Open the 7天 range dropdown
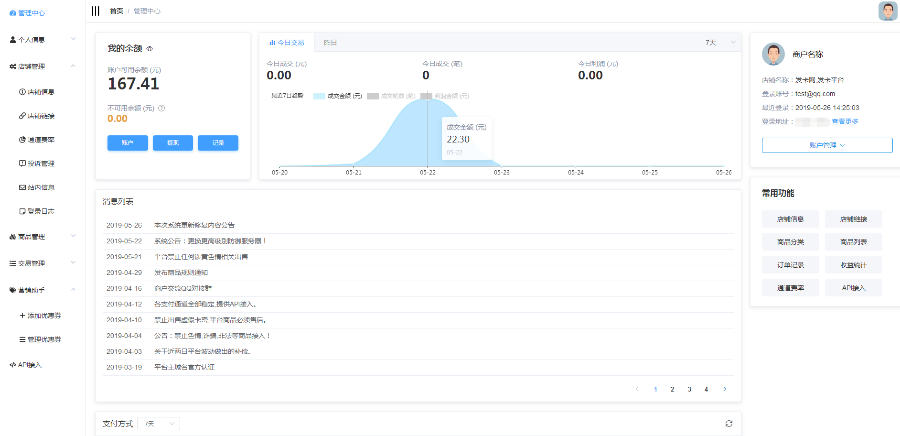Screen dimensions: 900x436 719,42
